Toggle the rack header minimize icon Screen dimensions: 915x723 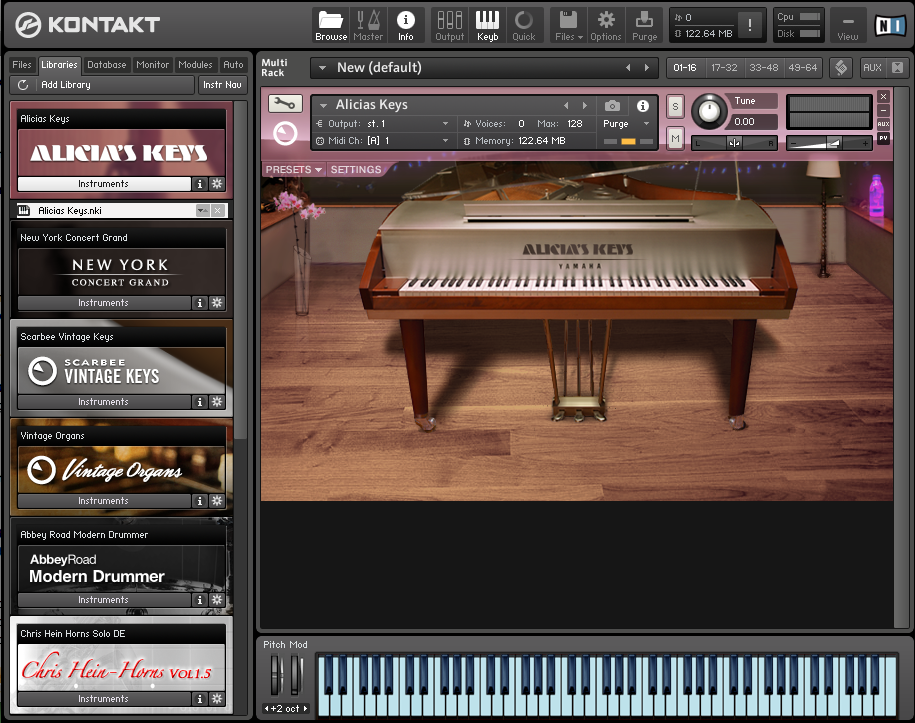[x=841, y=68]
